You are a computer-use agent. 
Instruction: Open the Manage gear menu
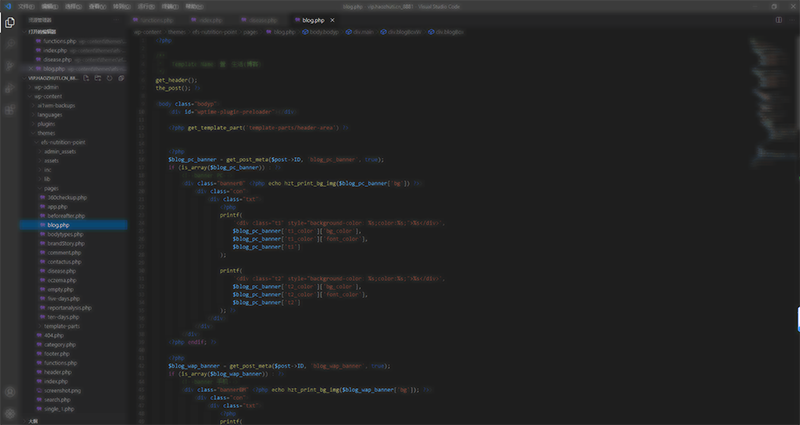[10, 413]
